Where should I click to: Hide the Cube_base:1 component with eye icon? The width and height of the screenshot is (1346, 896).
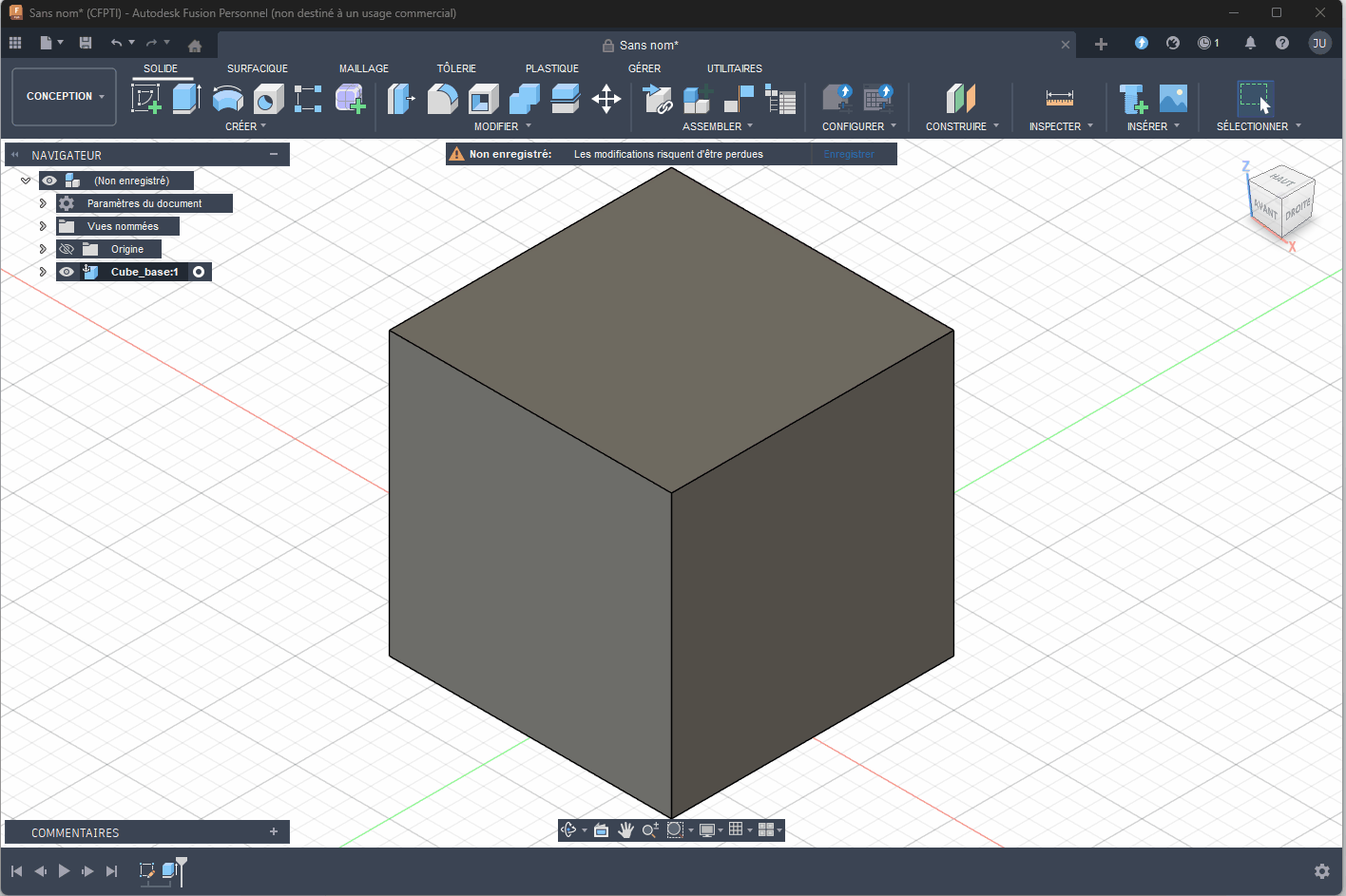pos(67,272)
